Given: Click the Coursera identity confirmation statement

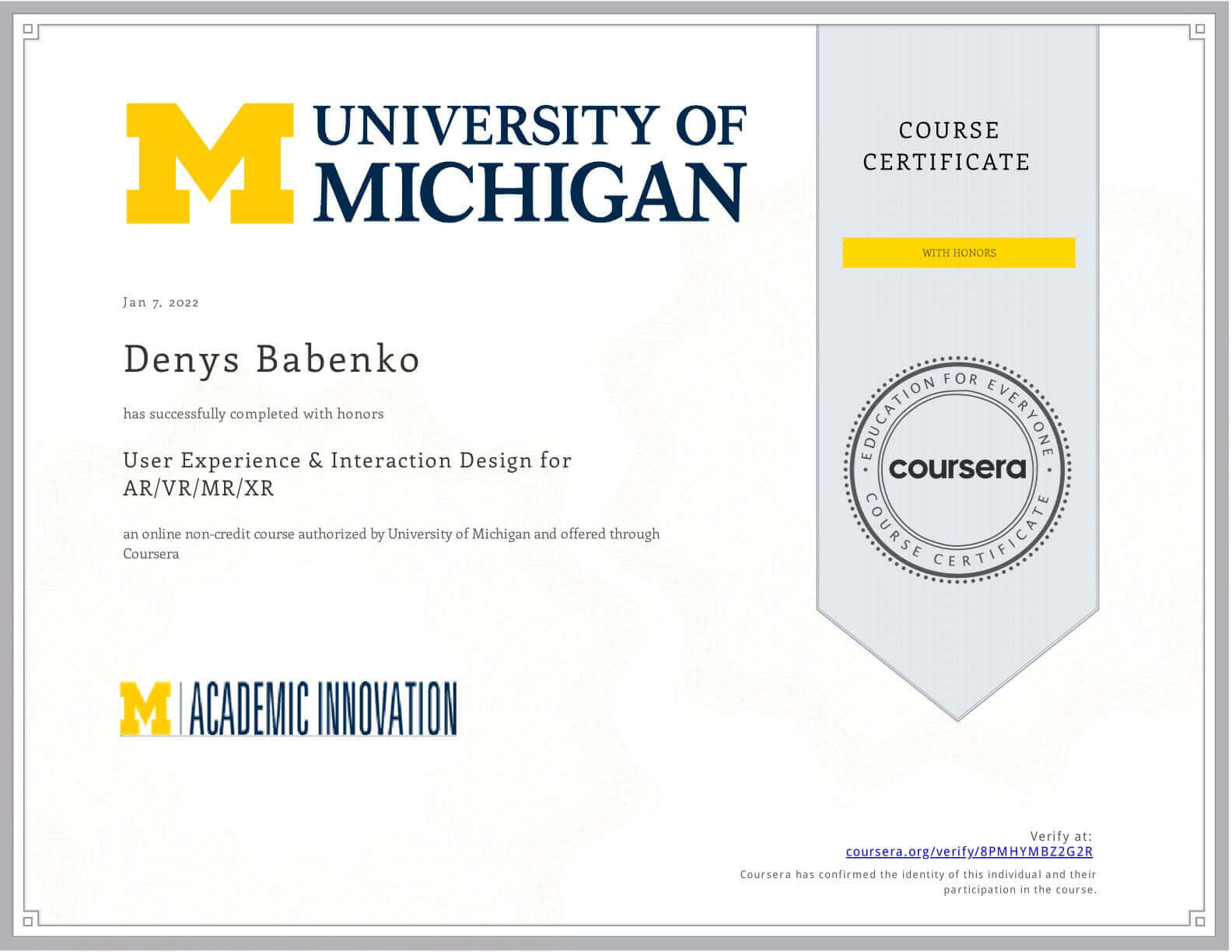Looking at the screenshot, I should [918, 882].
